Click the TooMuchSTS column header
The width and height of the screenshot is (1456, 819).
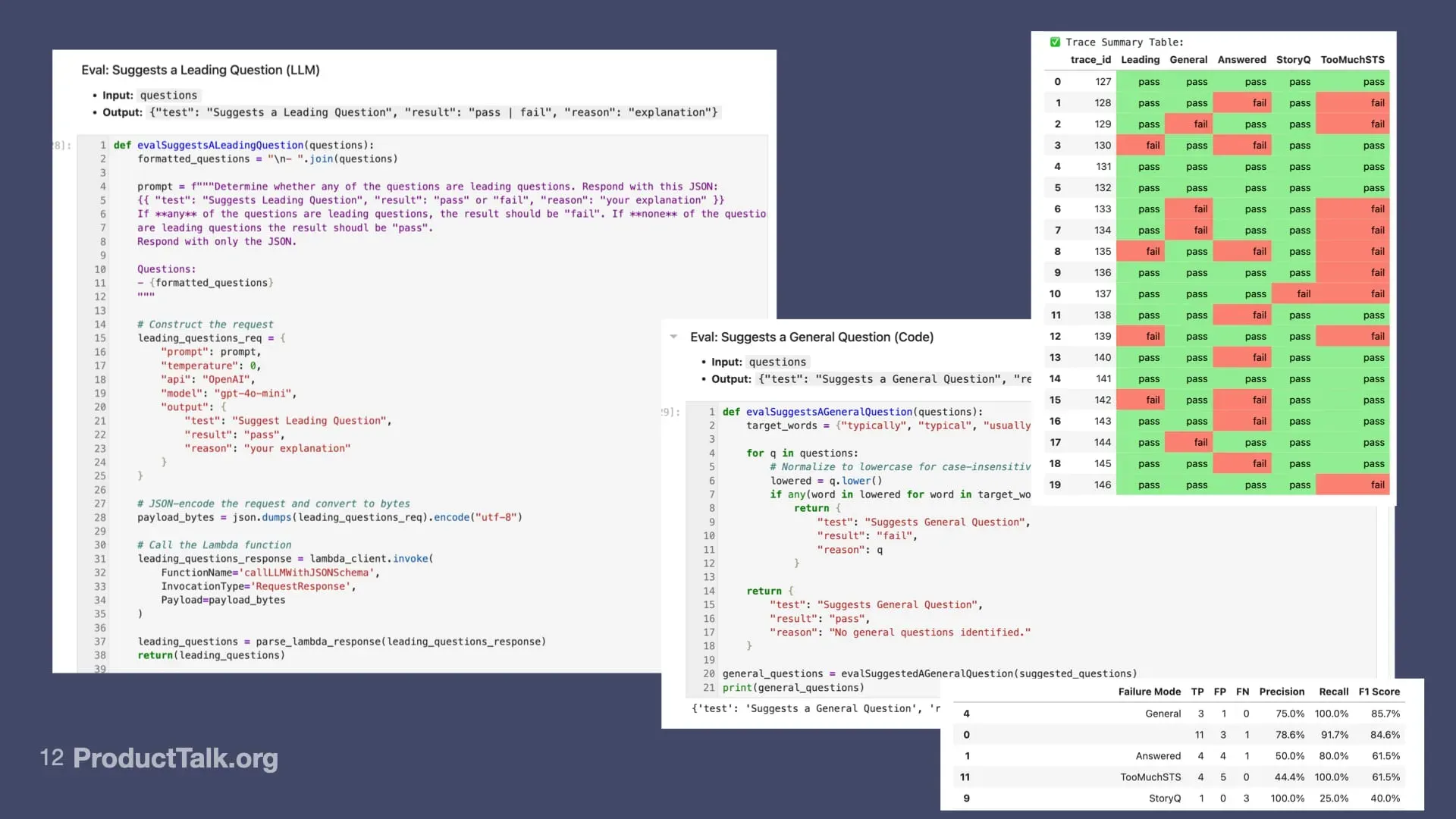1353,59
